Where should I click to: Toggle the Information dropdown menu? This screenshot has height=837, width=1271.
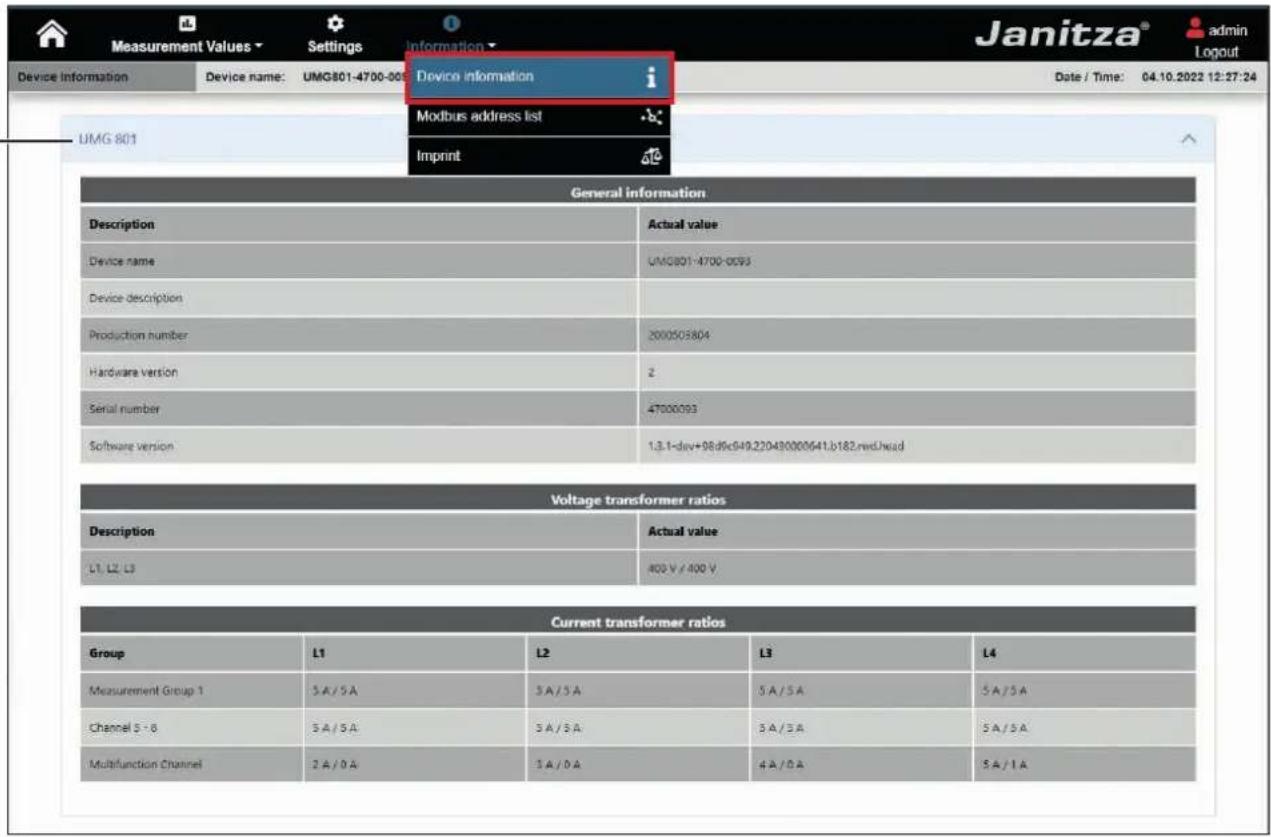451,46
